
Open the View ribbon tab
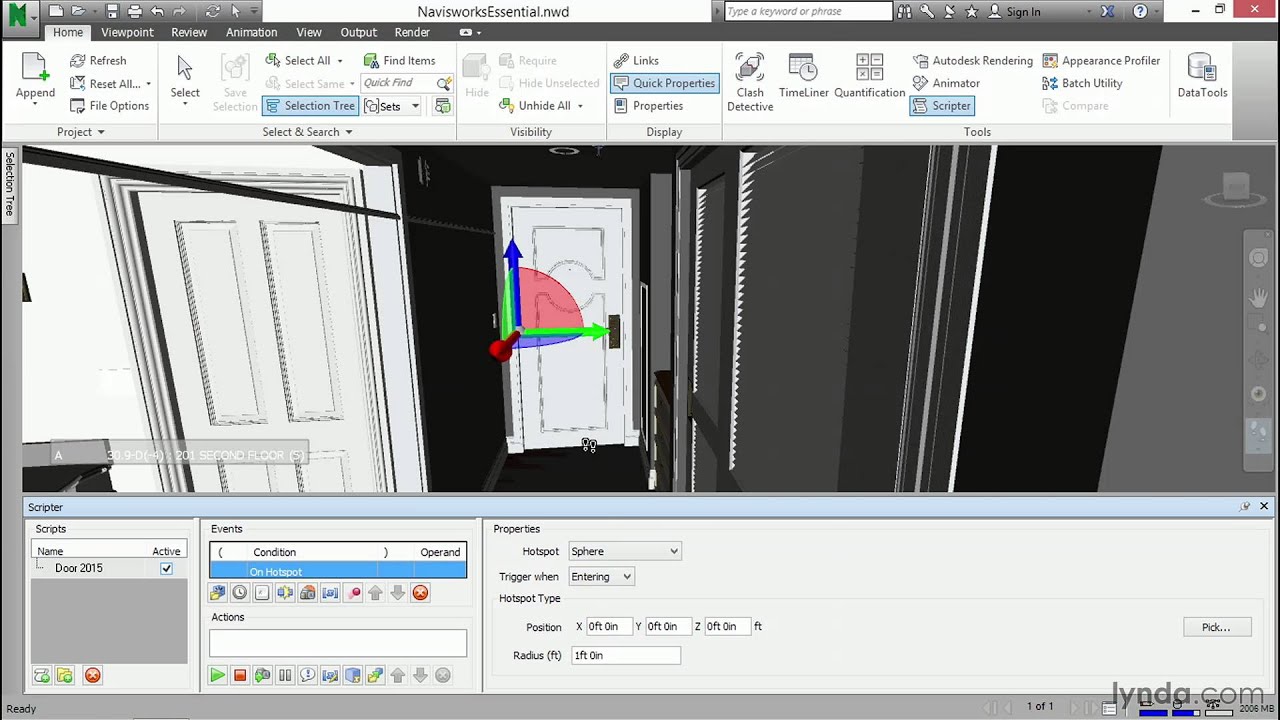(x=309, y=32)
